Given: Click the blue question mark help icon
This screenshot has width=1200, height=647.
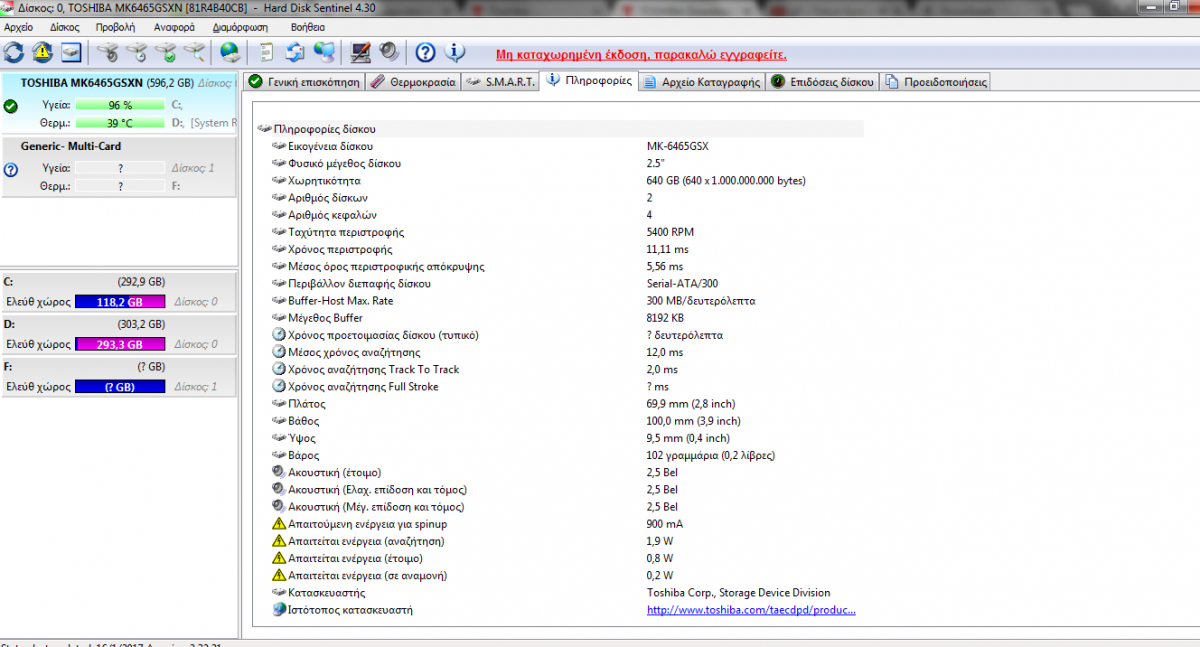Looking at the screenshot, I should point(425,52).
